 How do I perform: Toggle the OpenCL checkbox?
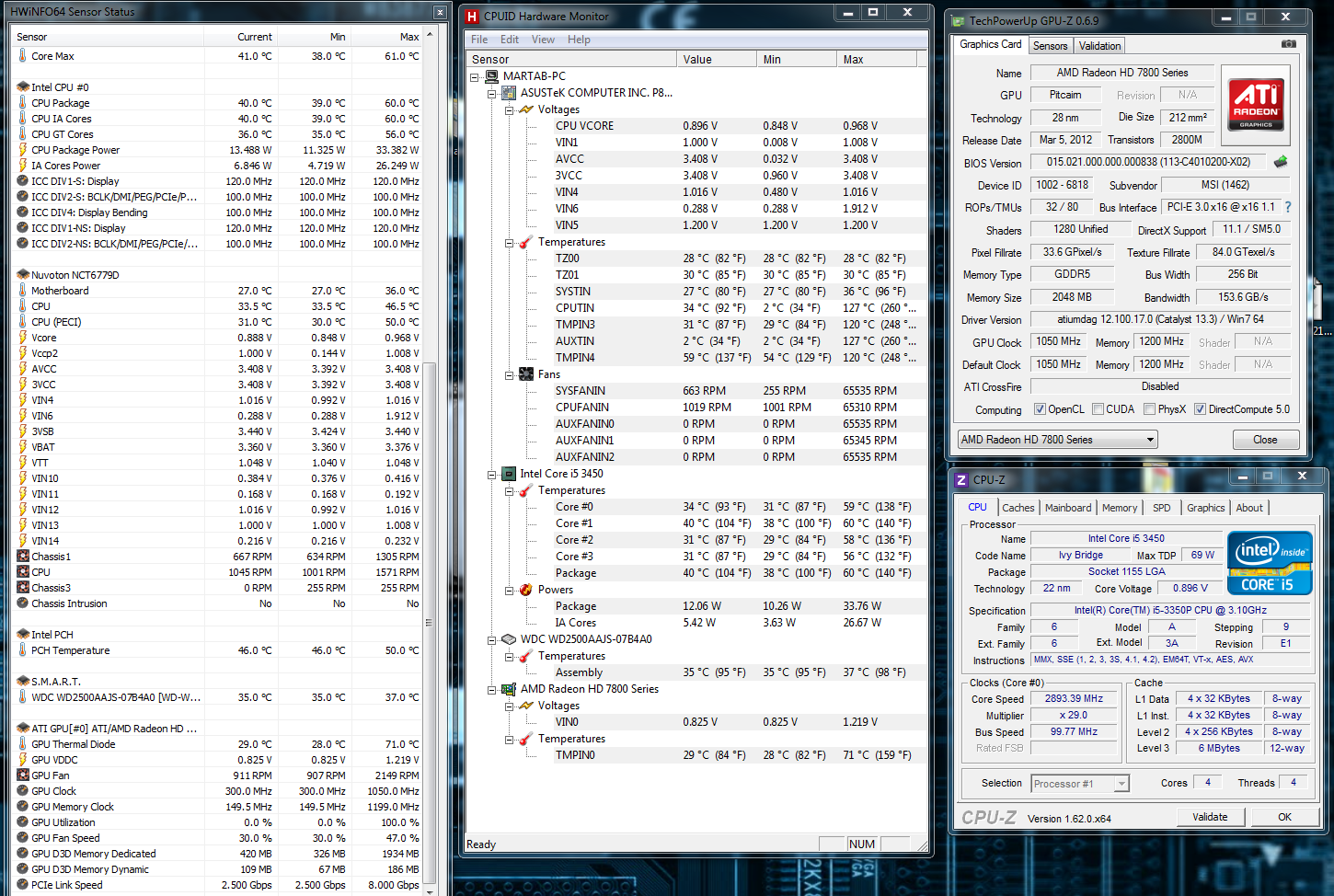[1040, 409]
